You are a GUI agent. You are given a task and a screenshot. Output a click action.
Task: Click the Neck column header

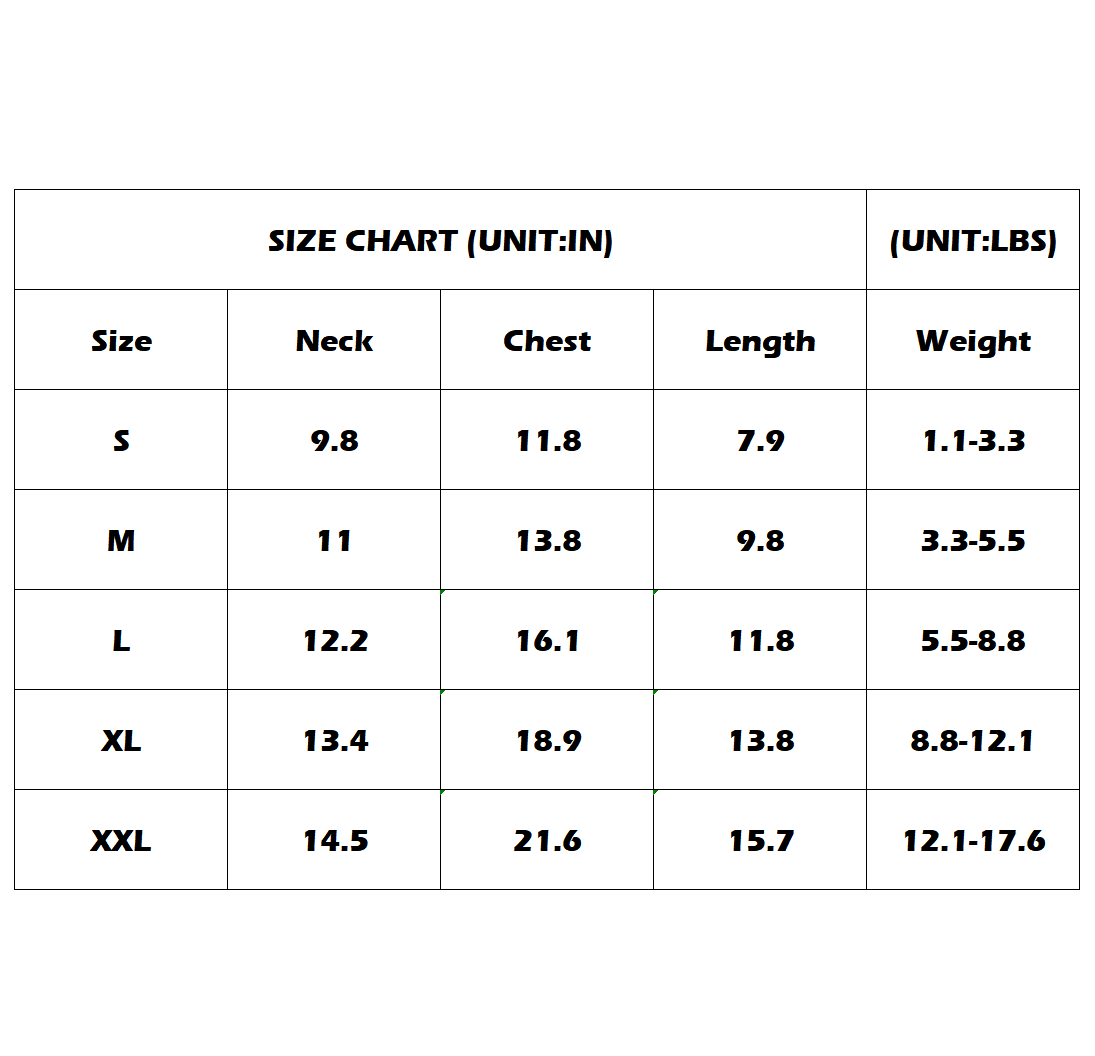pyautogui.click(x=334, y=340)
